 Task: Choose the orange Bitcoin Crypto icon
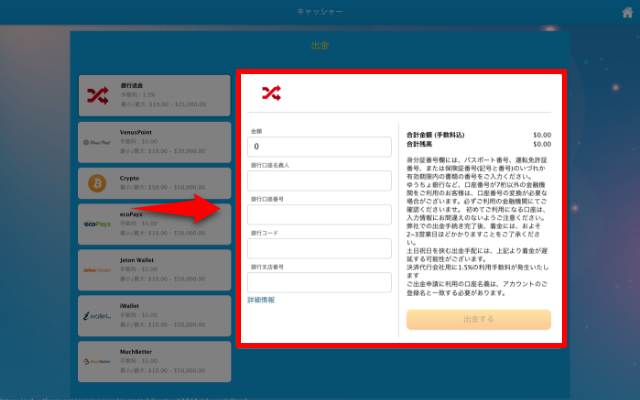pos(97,183)
